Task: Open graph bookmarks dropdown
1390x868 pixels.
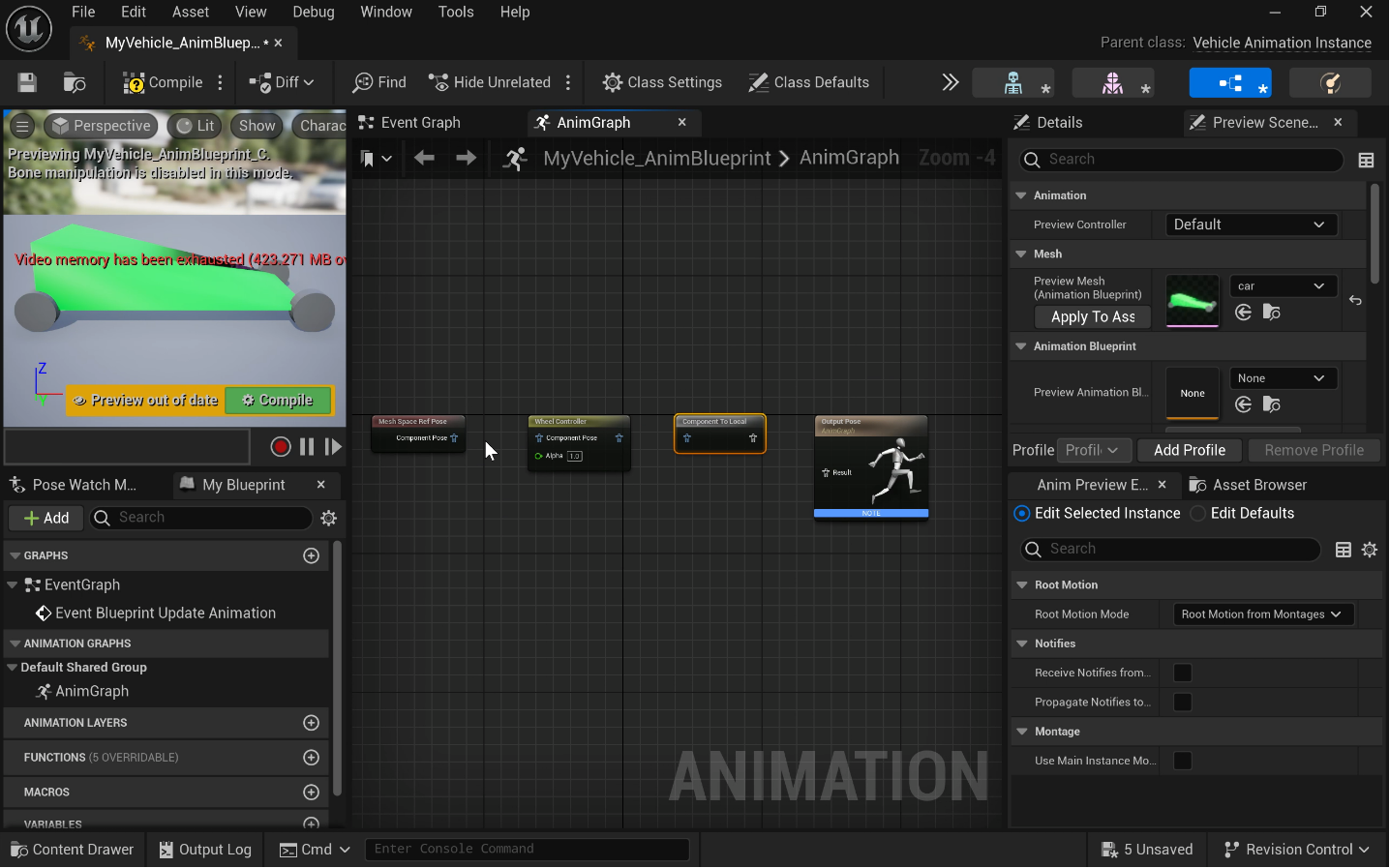Action: (x=376, y=159)
